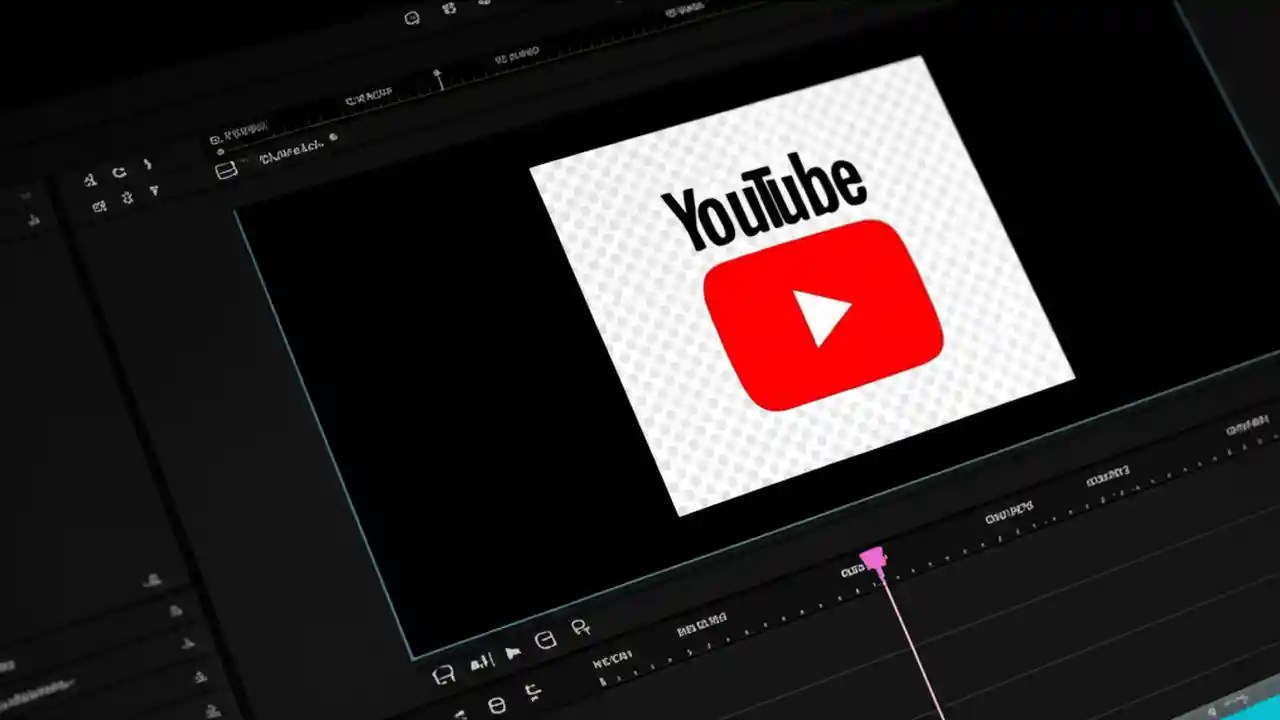Switch to the Channels panel tab
This screenshot has width=1280, height=720.
pos(290,158)
